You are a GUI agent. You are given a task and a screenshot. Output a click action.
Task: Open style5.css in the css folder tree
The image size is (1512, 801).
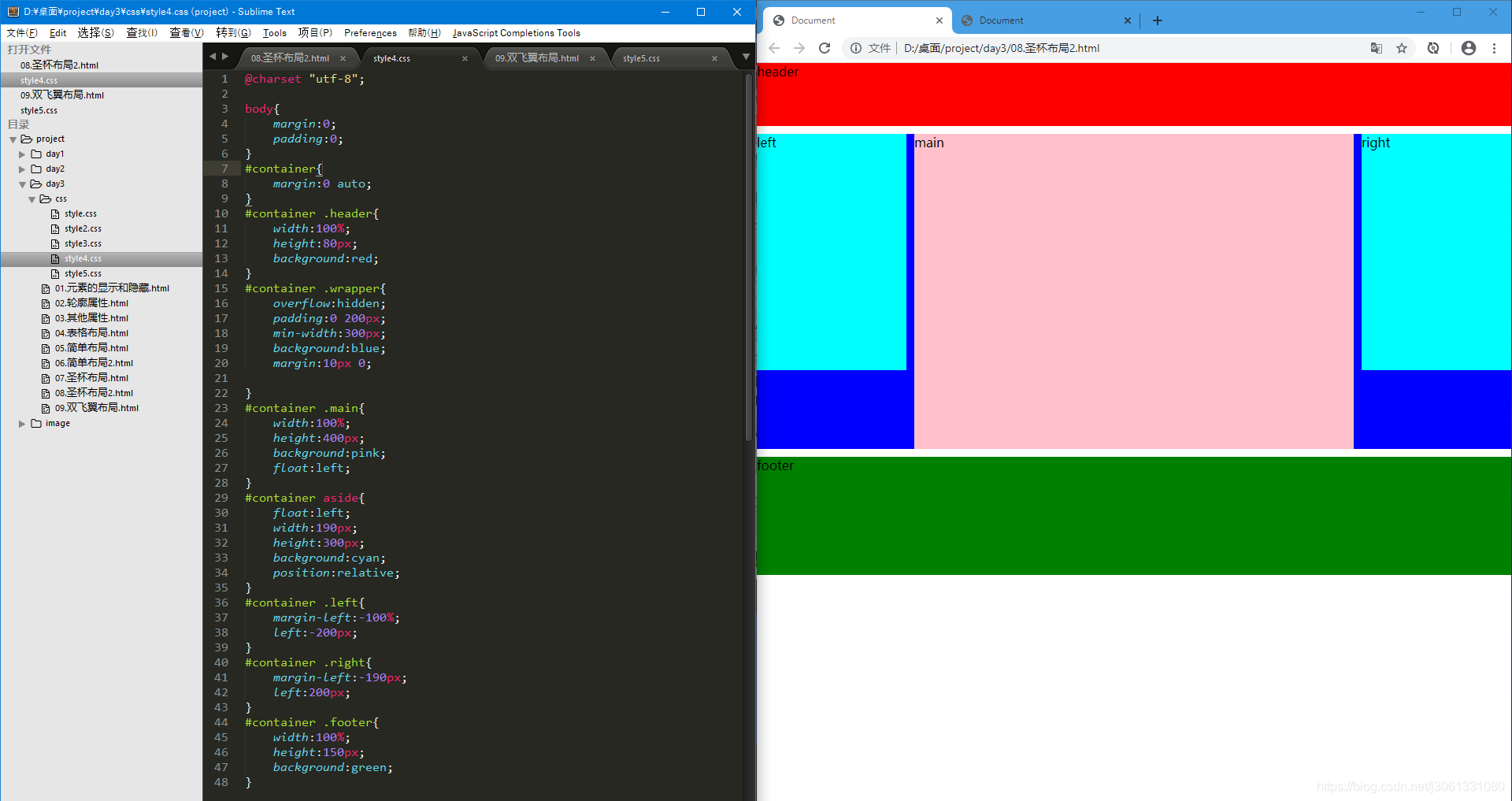83,274
